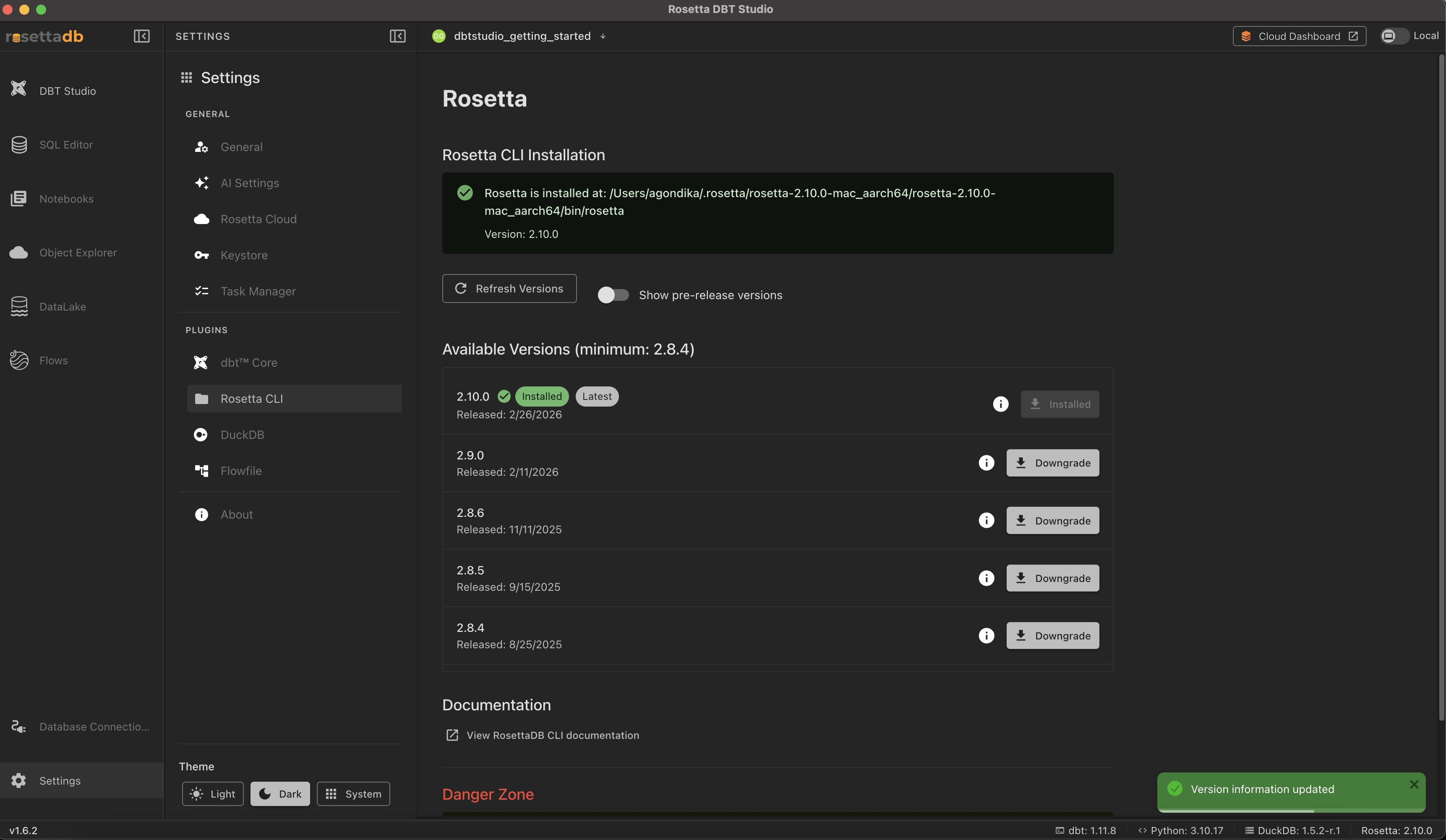Expand the dbtstudio_getting_started project dropdown
Viewport: 1446px width, 840px height.
pos(603,36)
